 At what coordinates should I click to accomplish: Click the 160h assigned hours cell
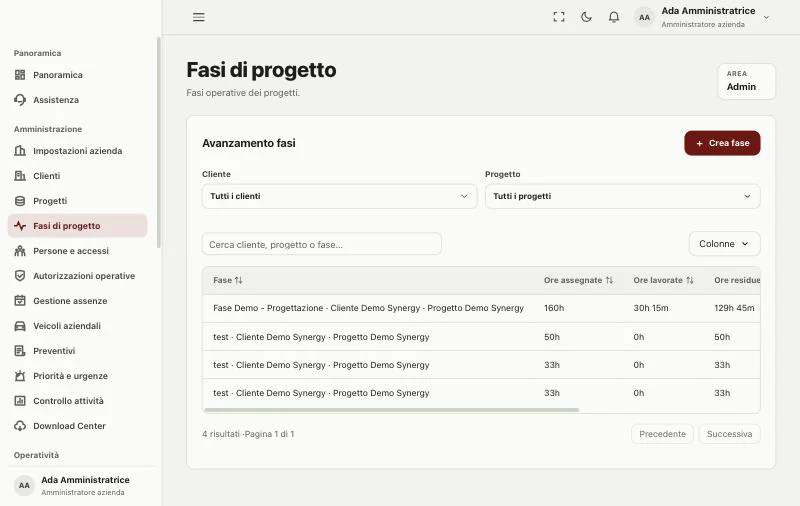(x=554, y=308)
